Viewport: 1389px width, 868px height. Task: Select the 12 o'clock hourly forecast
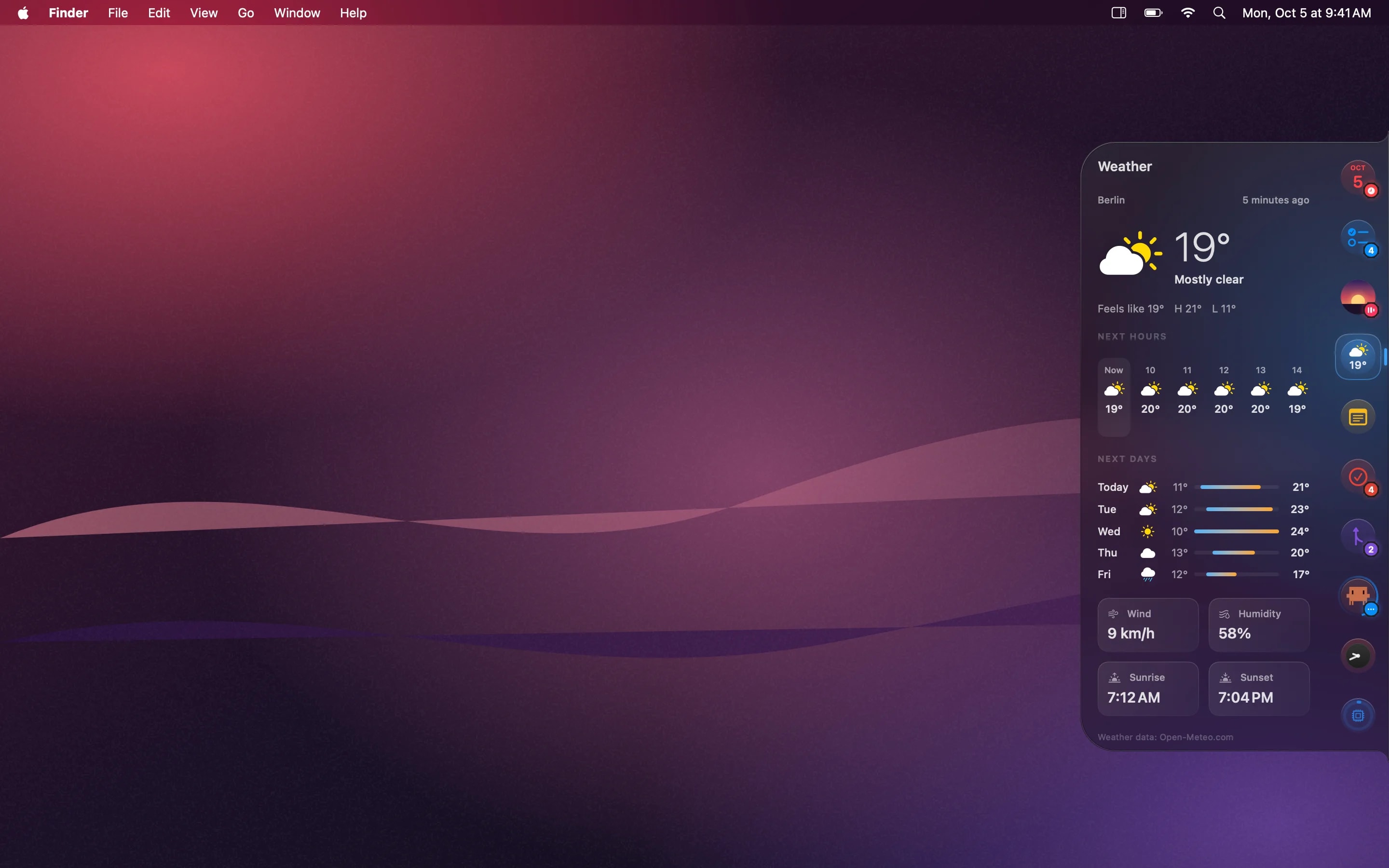[x=1224, y=391]
